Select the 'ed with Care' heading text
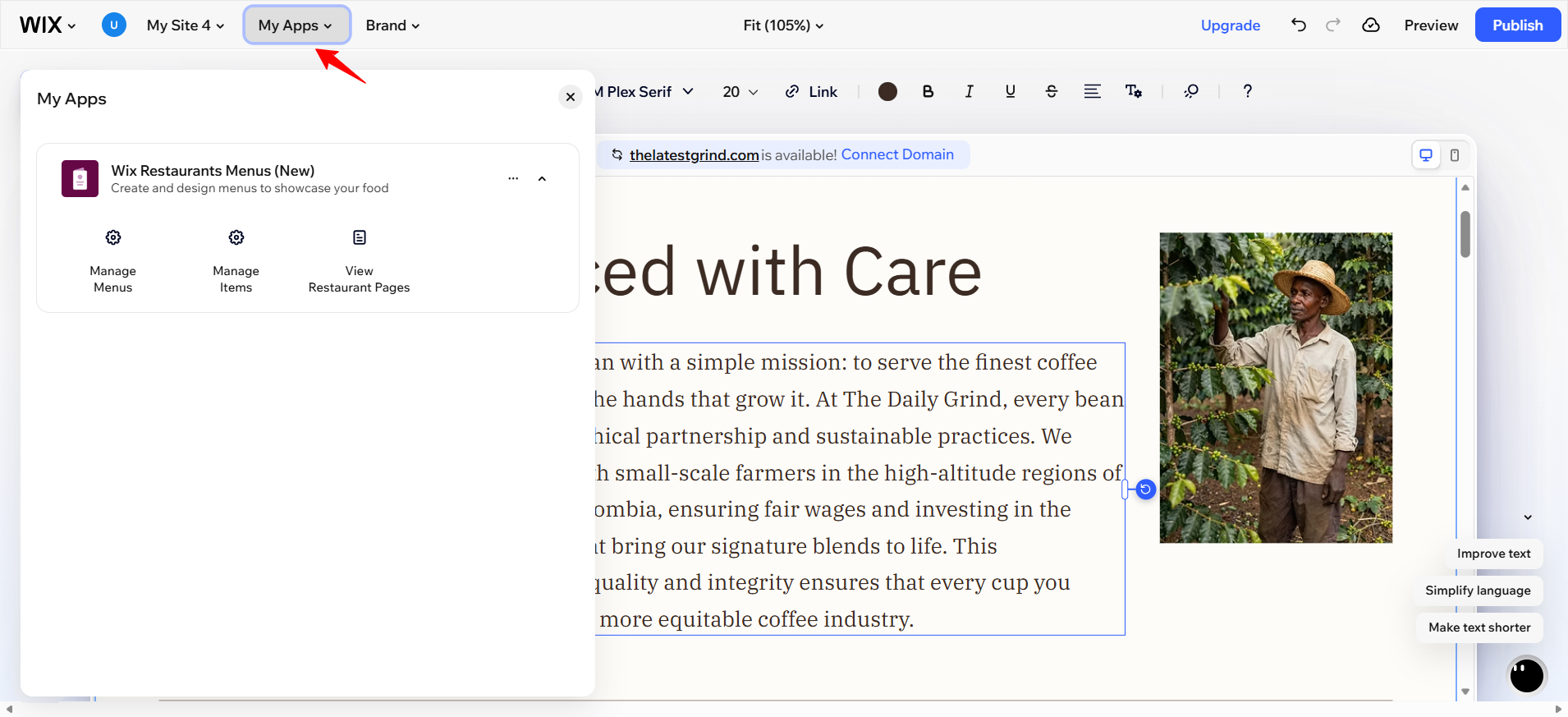Image resolution: width=1568 pixels, height=717 pixels. (x=789, y=272)
